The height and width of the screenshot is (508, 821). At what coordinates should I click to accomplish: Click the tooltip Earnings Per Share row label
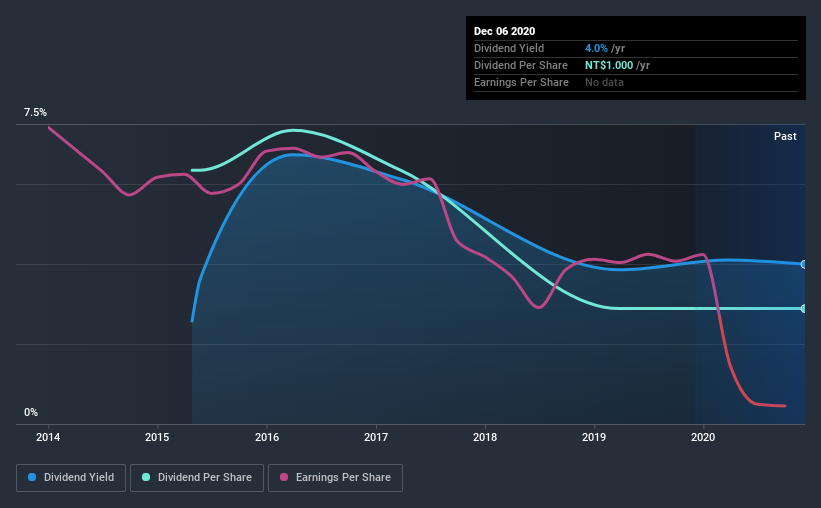[521, 82]
